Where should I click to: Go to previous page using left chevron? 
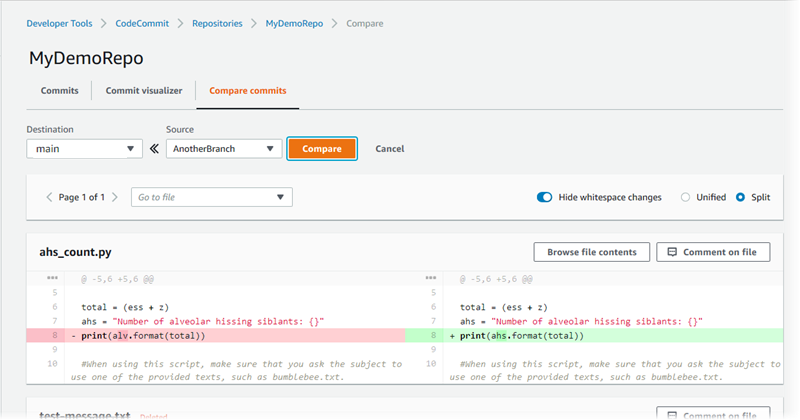tap(50, 197)
